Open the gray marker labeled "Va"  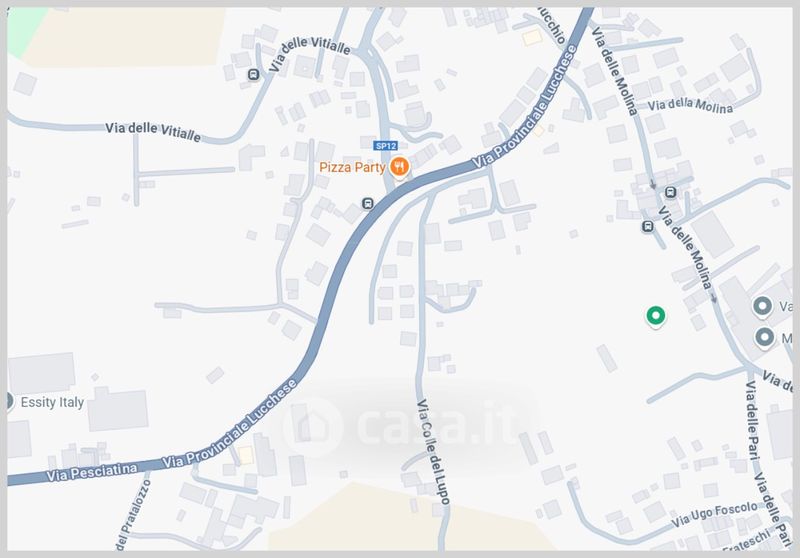(762, 307)
